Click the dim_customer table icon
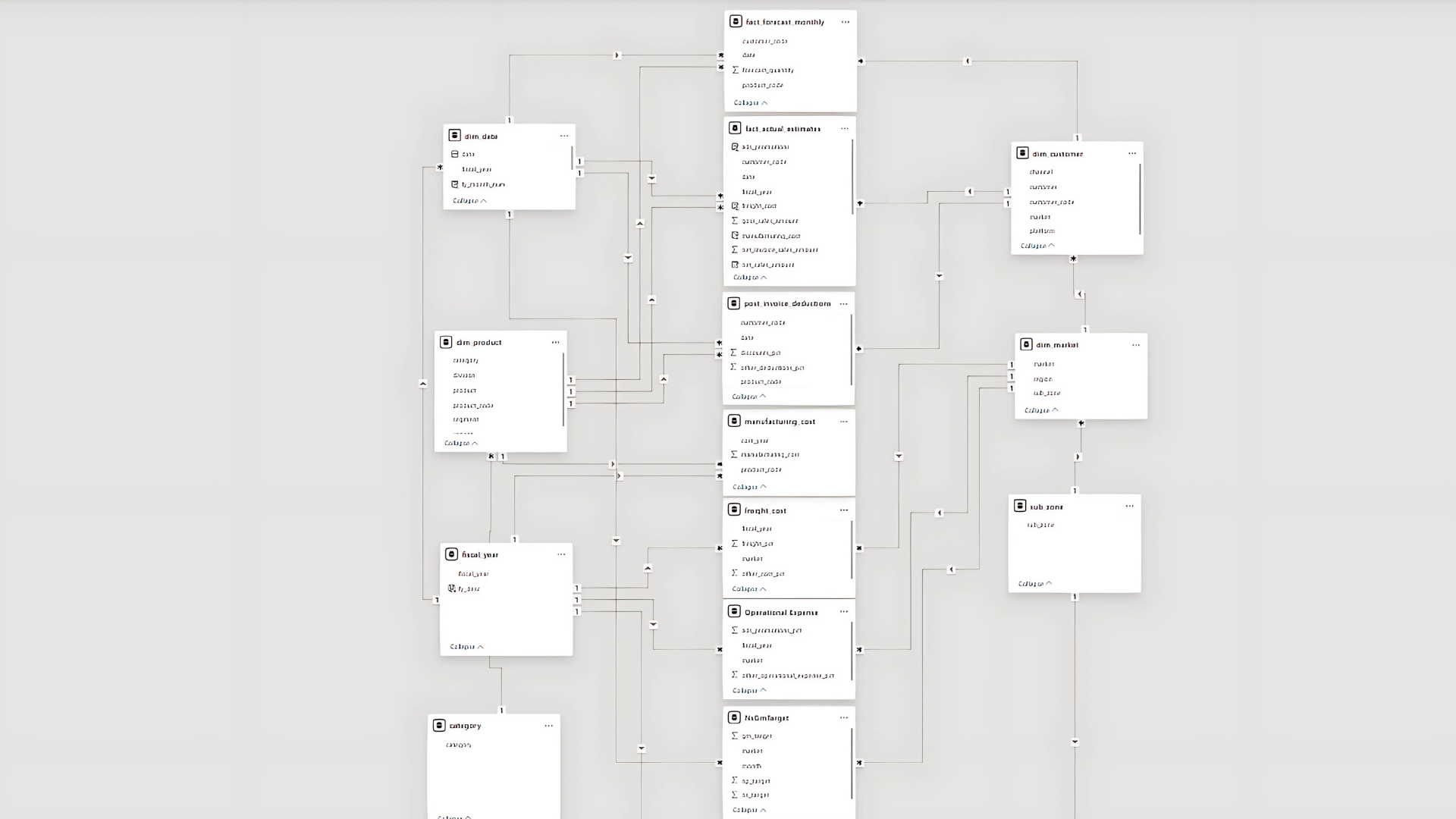The width and height of the screenshot is (1456, 819). tap(1022, 153)
